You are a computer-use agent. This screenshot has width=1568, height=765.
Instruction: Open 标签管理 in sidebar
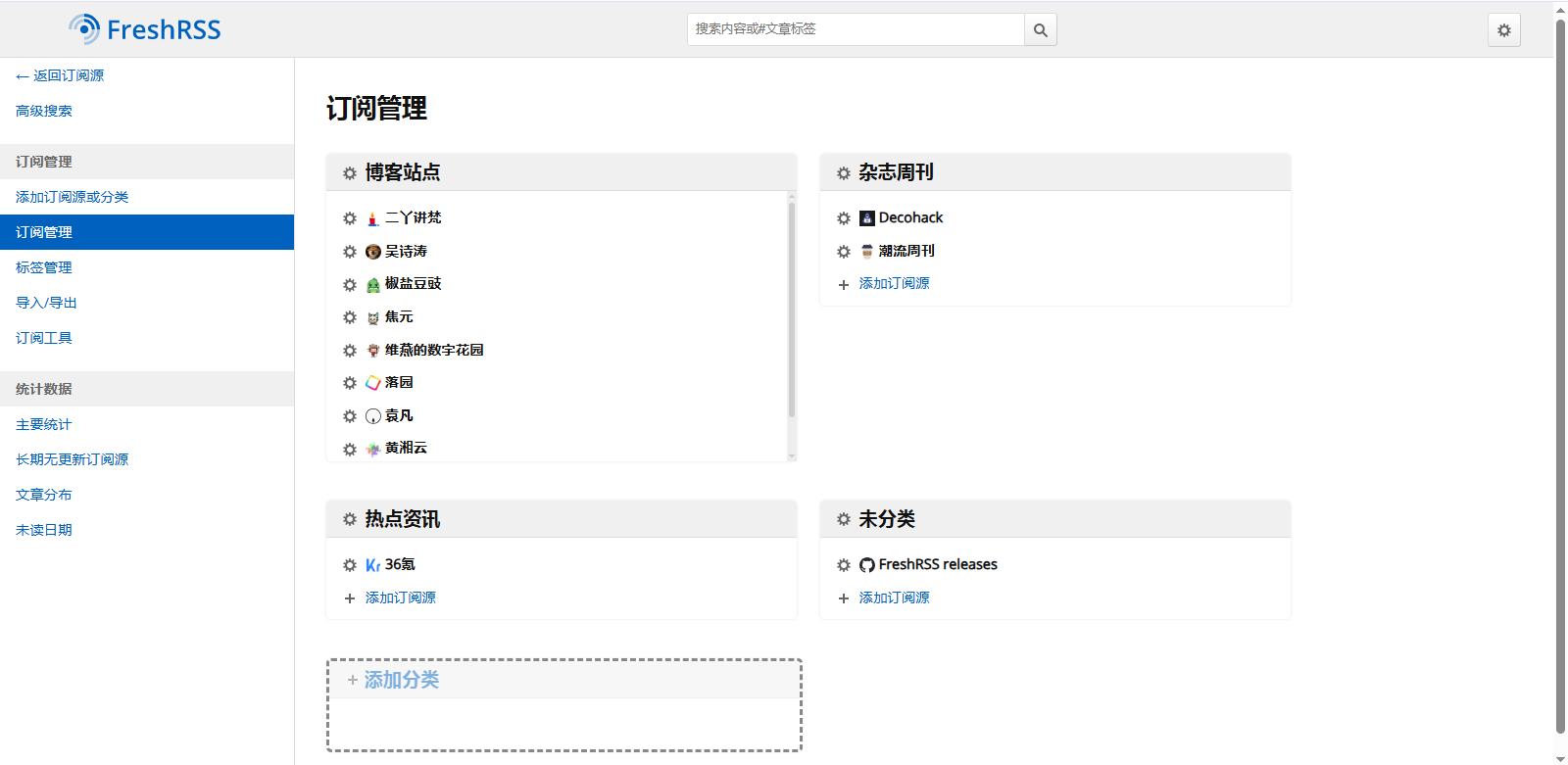(147, 267)
